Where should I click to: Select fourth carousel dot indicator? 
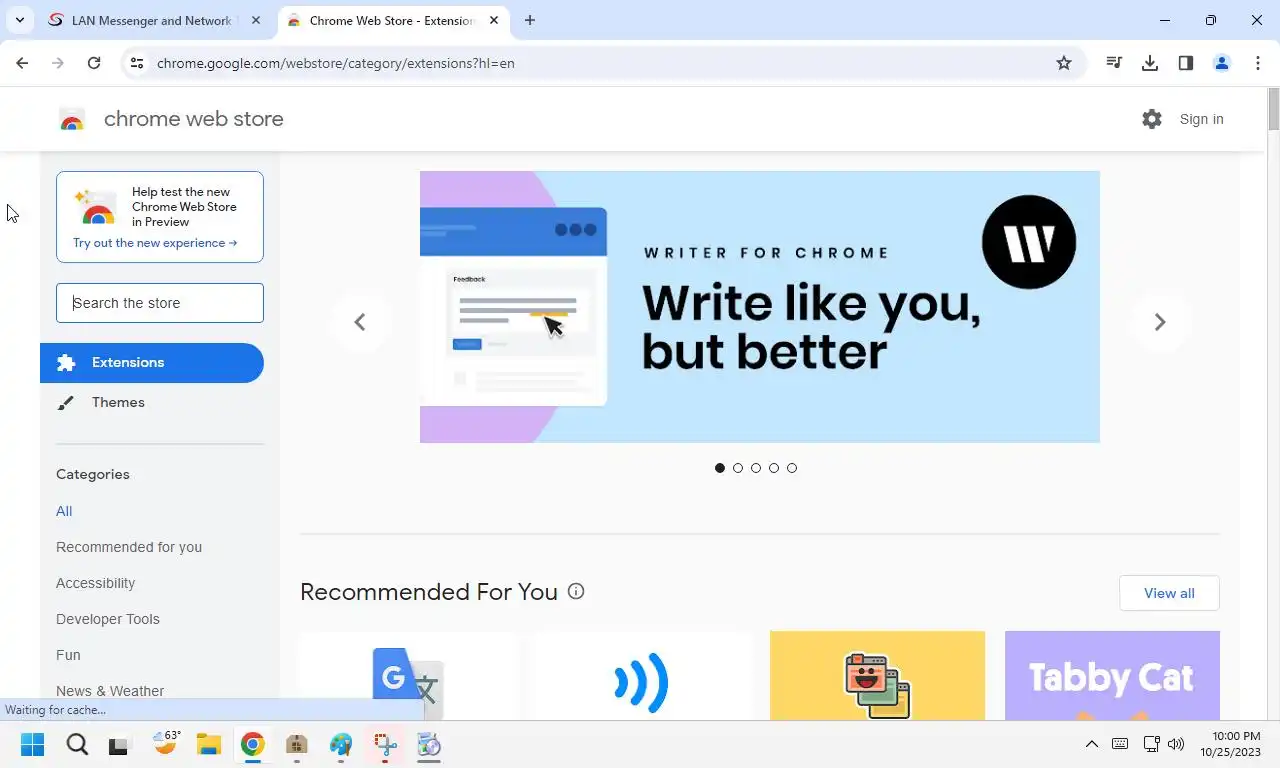pyautogui.click(x=774, y=468)
